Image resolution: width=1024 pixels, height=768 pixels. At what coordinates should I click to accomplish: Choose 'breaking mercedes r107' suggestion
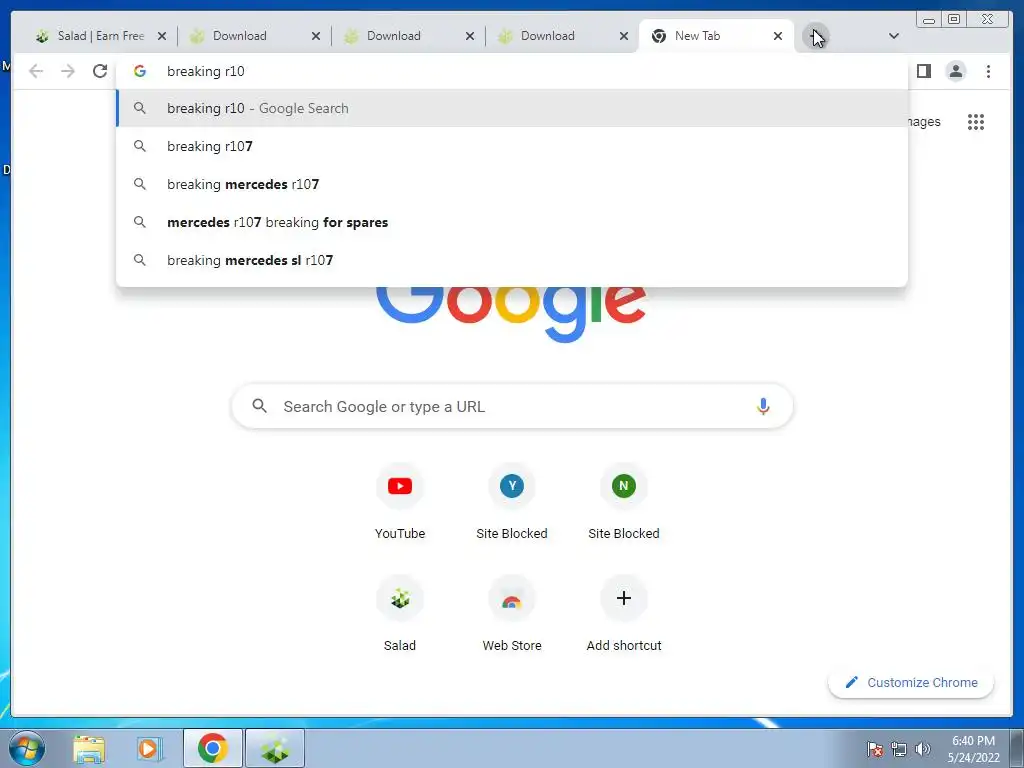[x=512, y=184]
